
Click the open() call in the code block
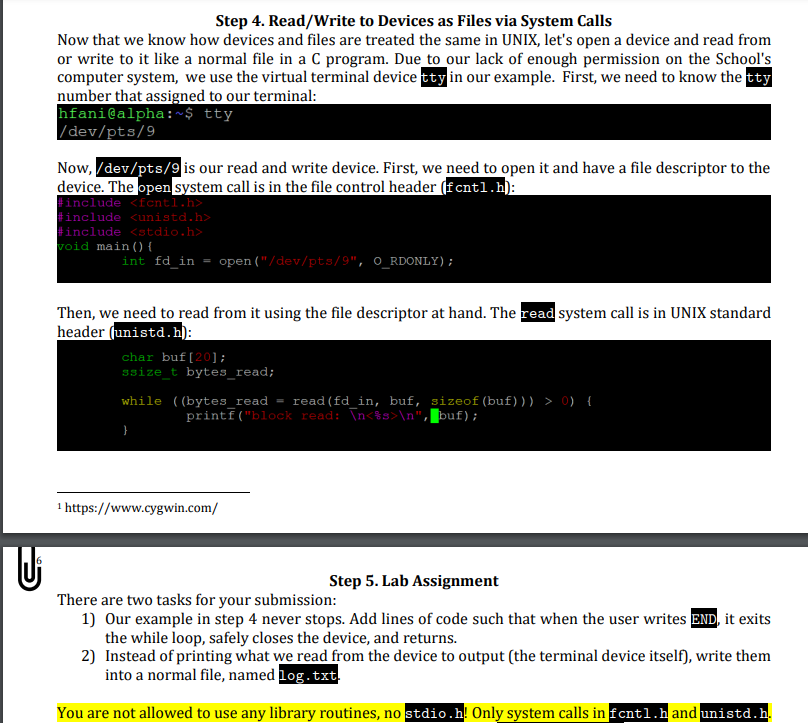click(x=233, y=260)
